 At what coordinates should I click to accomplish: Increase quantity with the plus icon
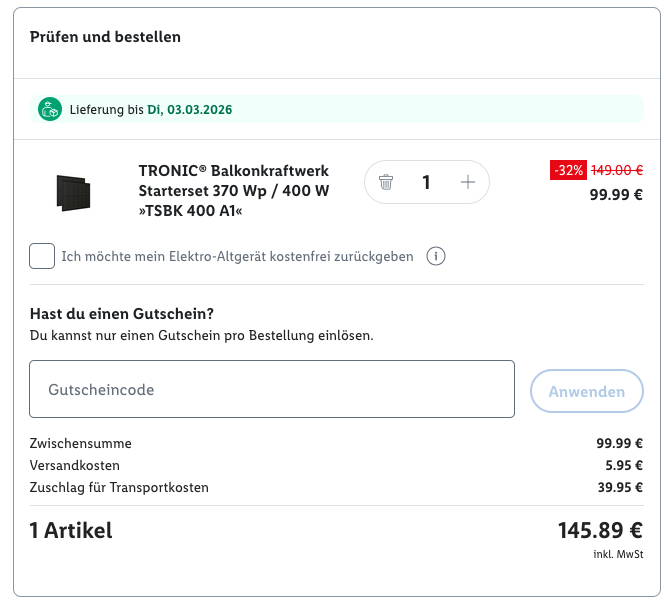[467, 182]
